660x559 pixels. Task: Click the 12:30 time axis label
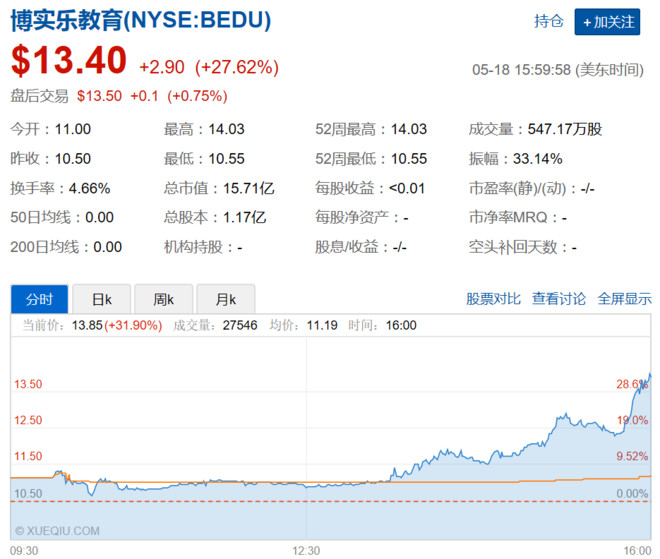[306, 550]
